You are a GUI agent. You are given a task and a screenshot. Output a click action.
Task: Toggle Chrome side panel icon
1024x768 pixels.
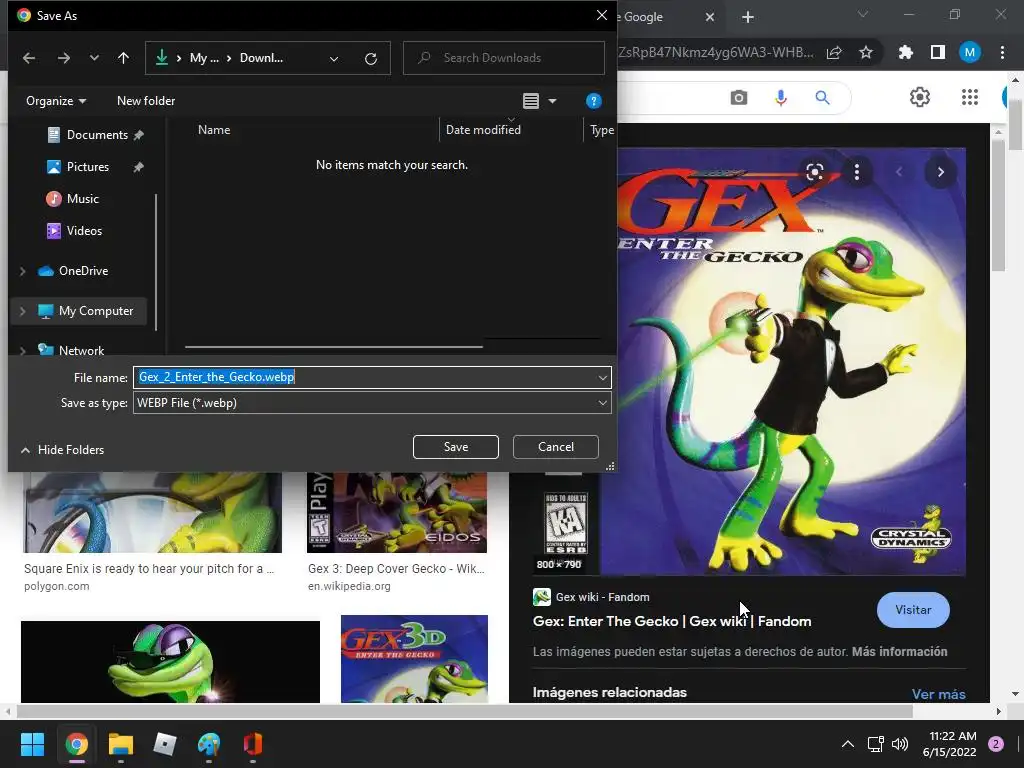click(x=938, y=52)
